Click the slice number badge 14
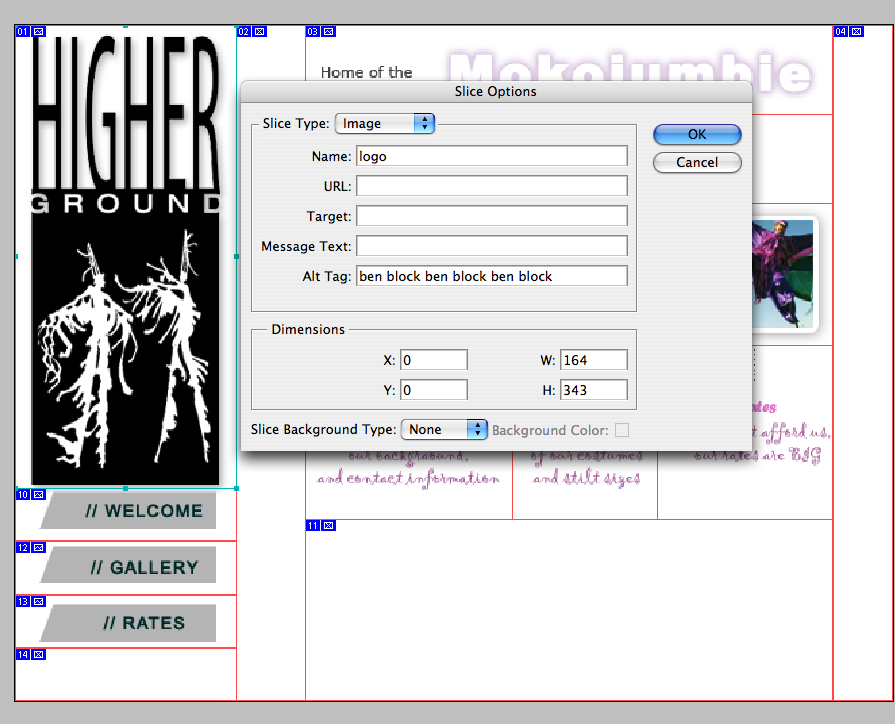This screenshot has height=724, width=895. pyautogui.click(x=23, y=654)
